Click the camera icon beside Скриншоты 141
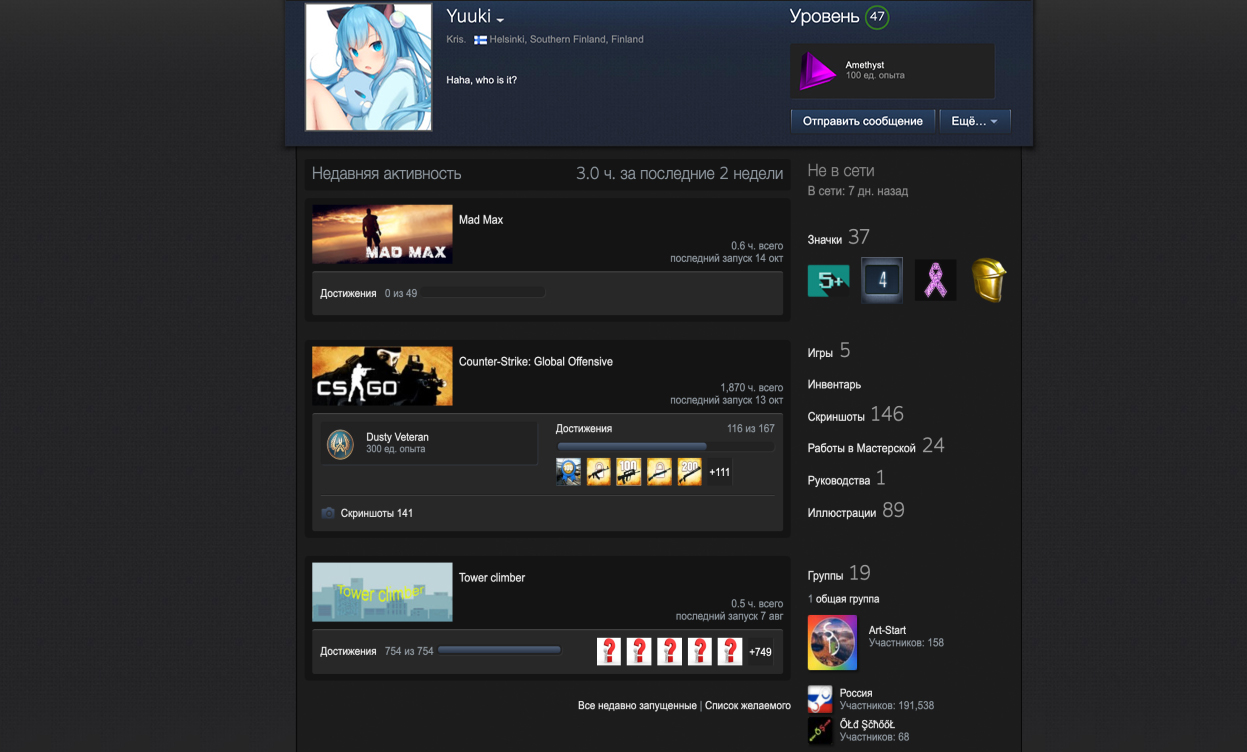Viewport: 1247px width, 752px height. [x=328, y=513]
